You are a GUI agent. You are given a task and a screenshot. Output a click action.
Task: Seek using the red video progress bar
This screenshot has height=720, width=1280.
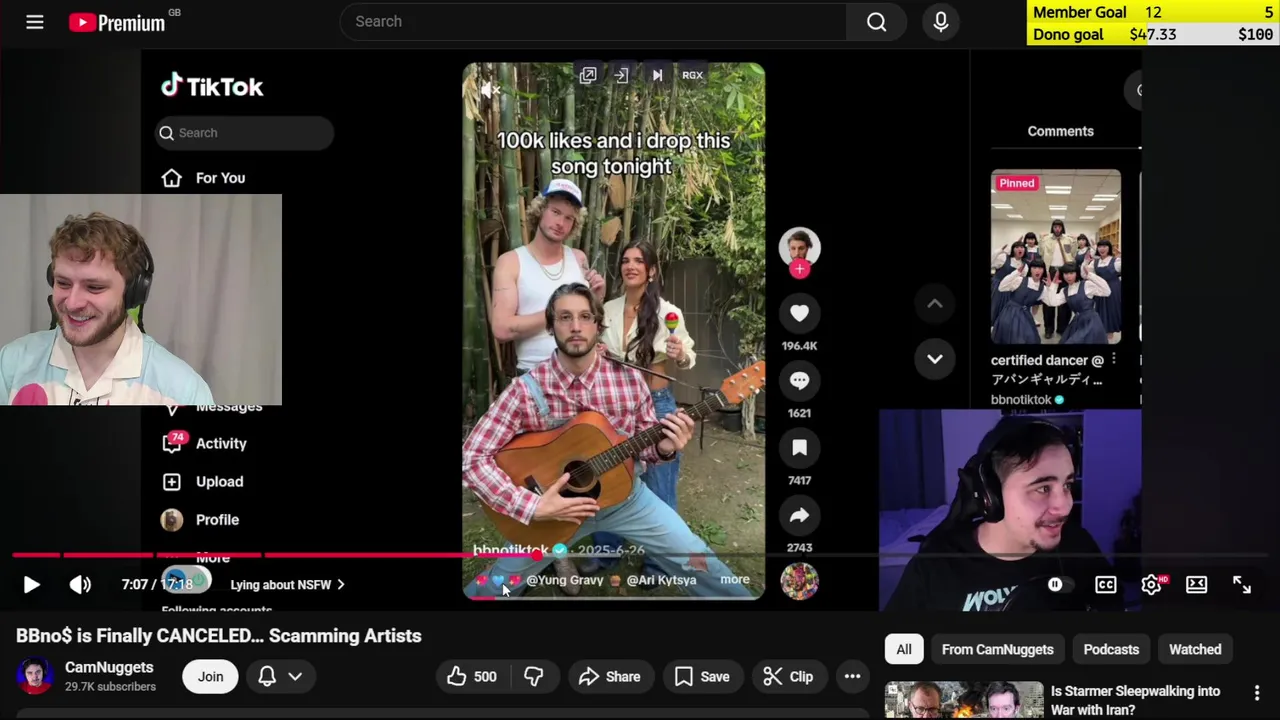pos(640,554)
